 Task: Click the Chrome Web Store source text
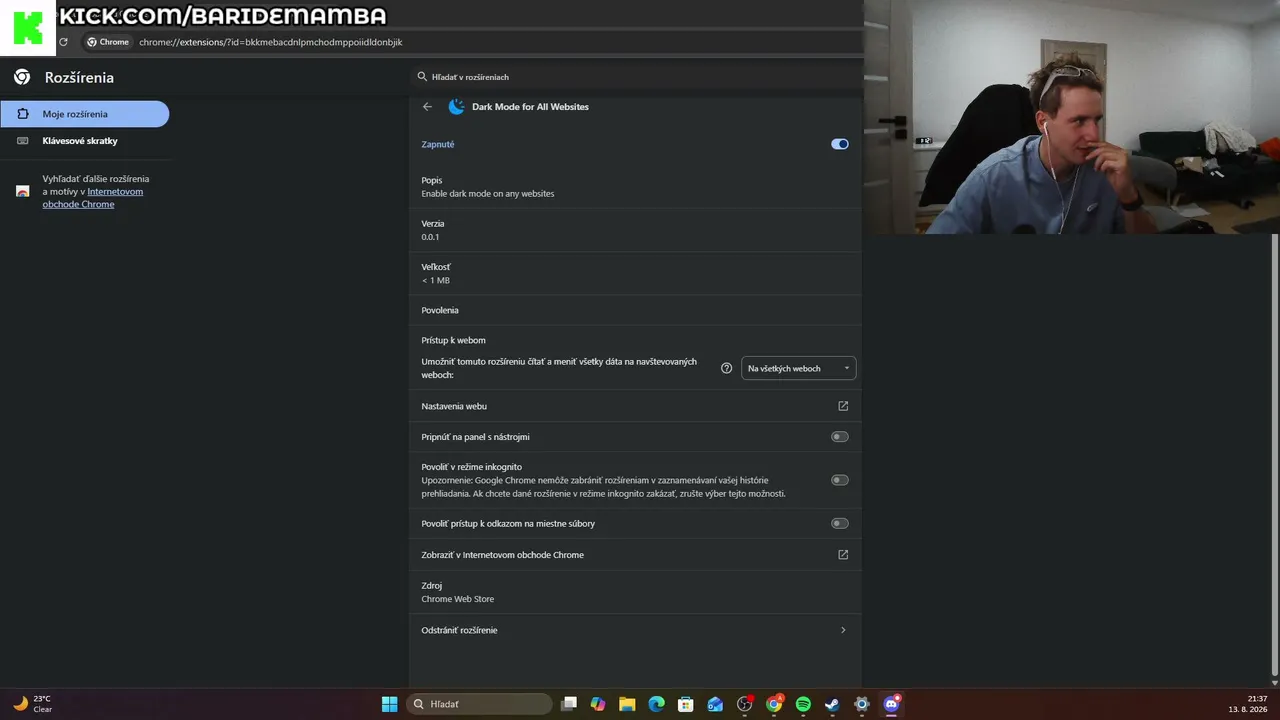pos(458,599)
